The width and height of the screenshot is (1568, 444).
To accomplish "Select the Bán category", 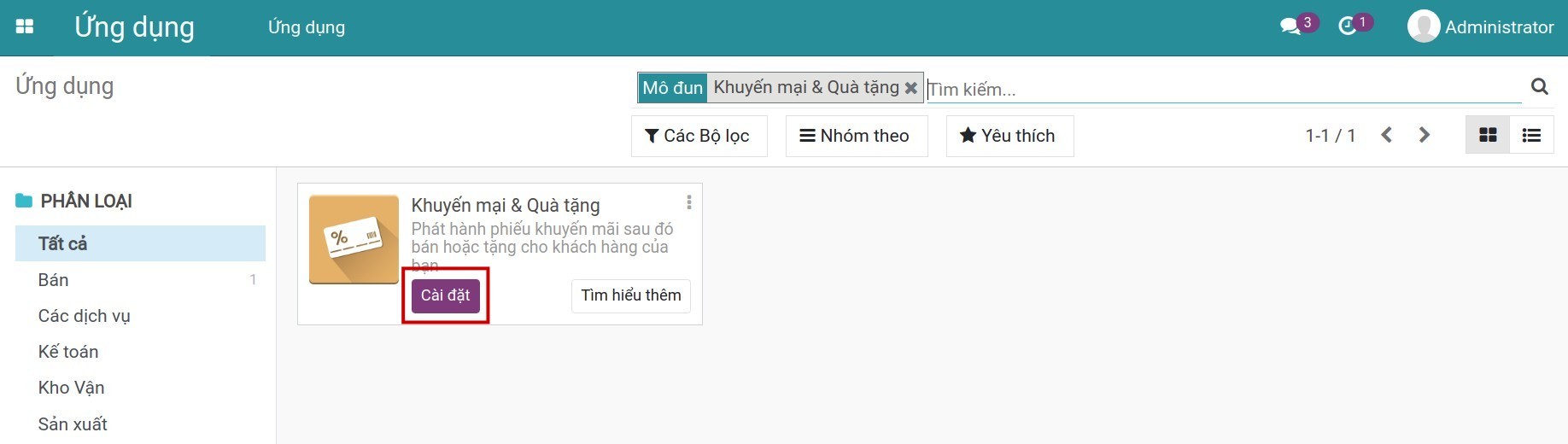I will 140,280.
